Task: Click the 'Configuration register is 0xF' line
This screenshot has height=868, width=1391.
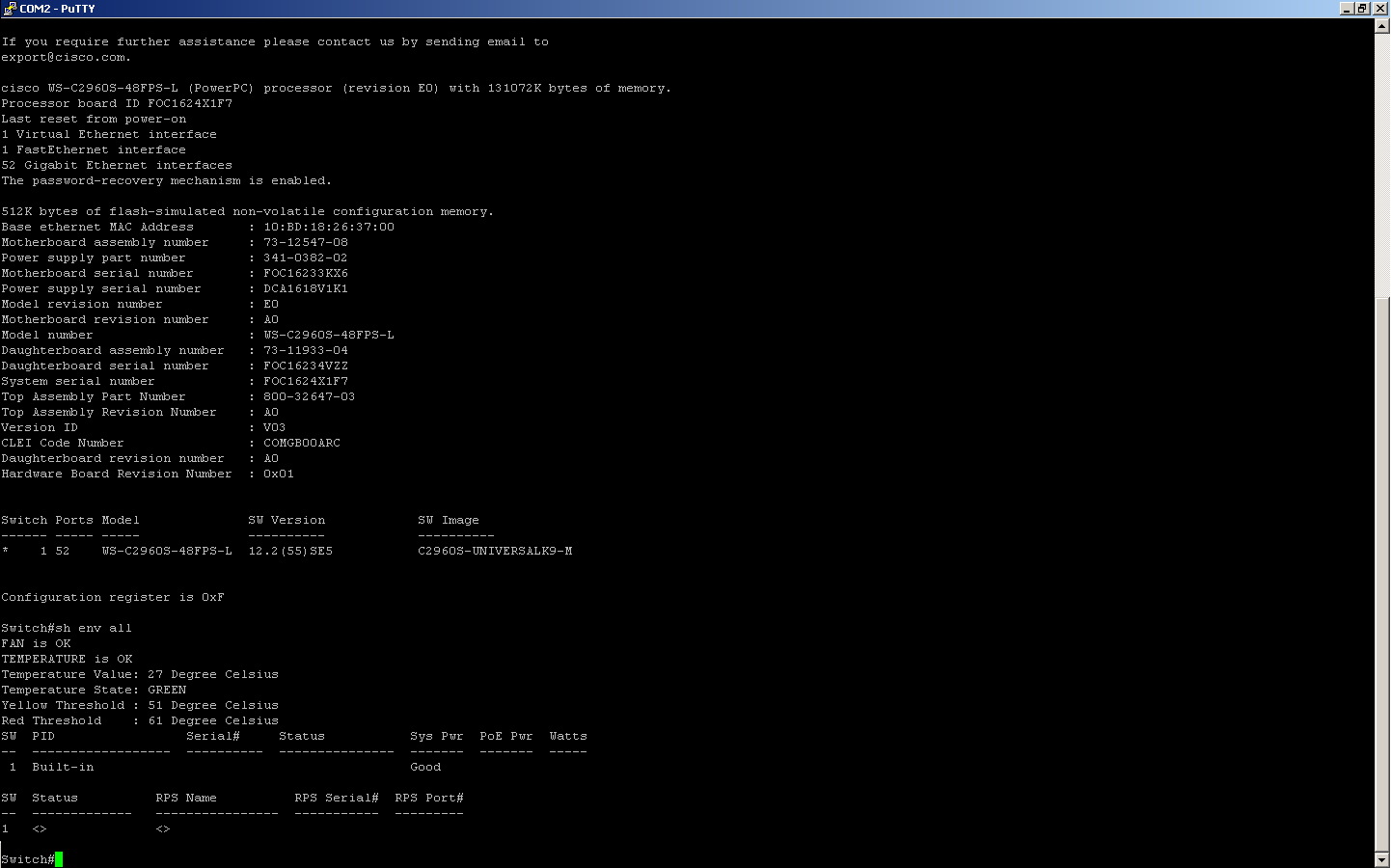Action: (x=113, y=597)
